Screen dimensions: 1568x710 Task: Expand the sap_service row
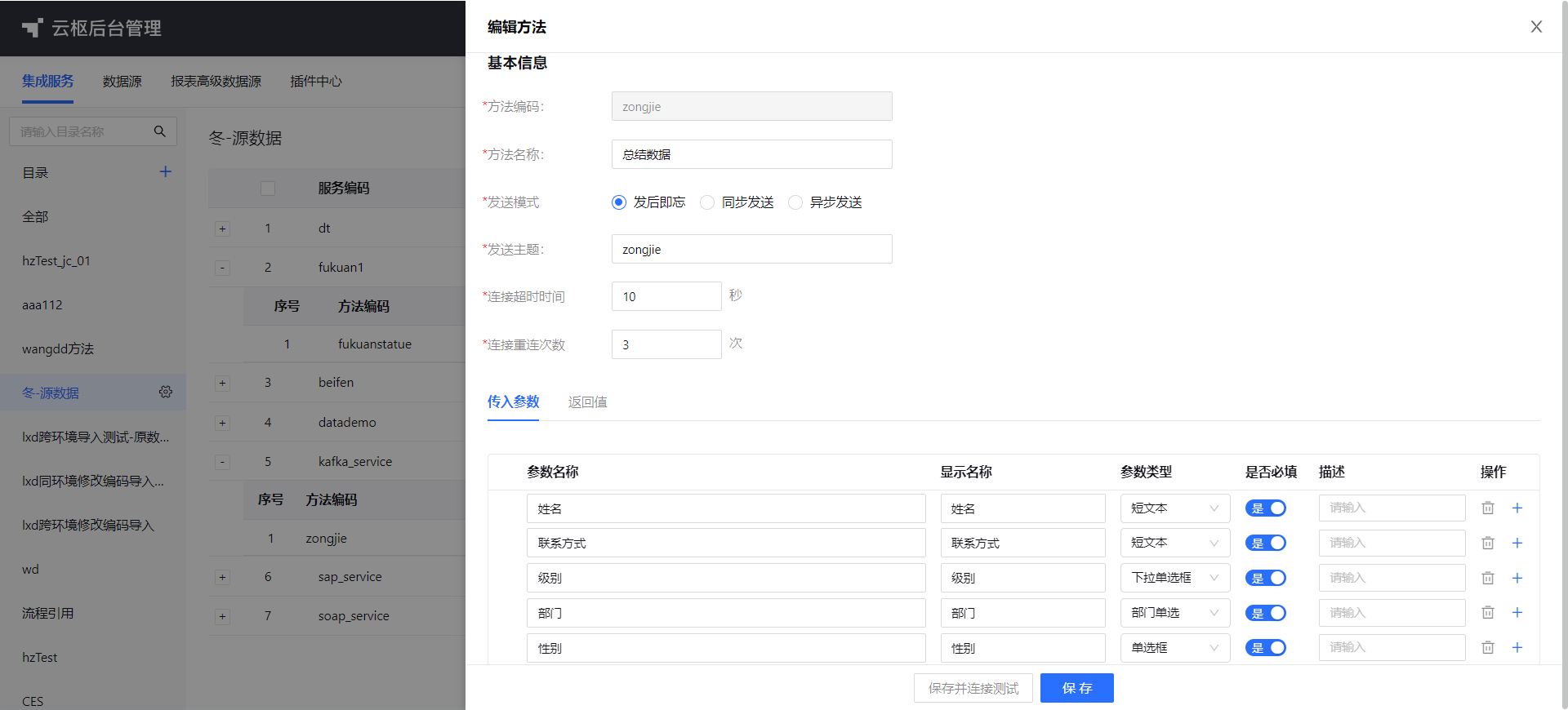click(x=222, y=577)
